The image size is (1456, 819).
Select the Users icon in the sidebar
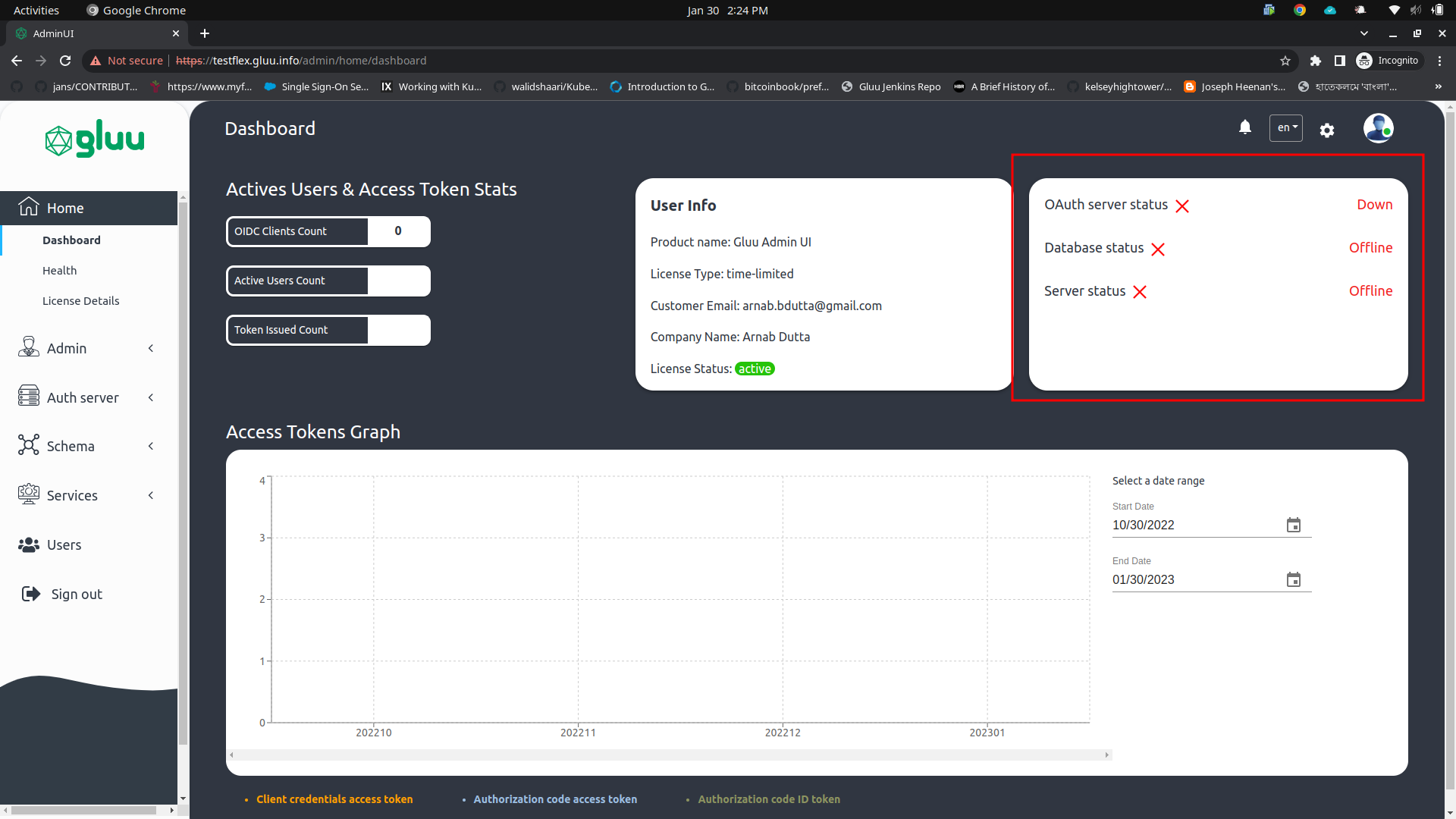click(28, 544)
